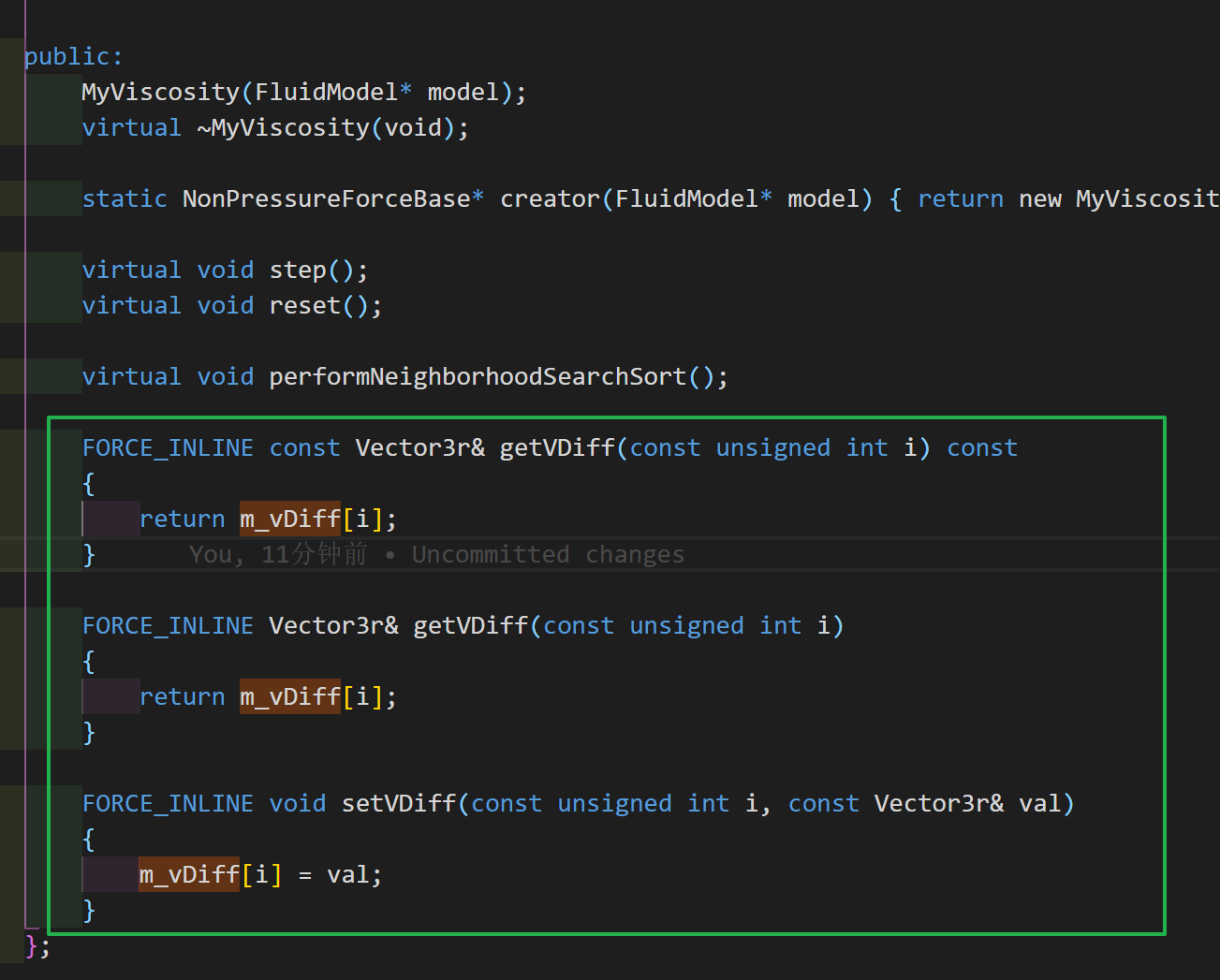Click the MyViscosity constructor declaration
This screenshot has height=980, width=1220.
pos(304,92)
